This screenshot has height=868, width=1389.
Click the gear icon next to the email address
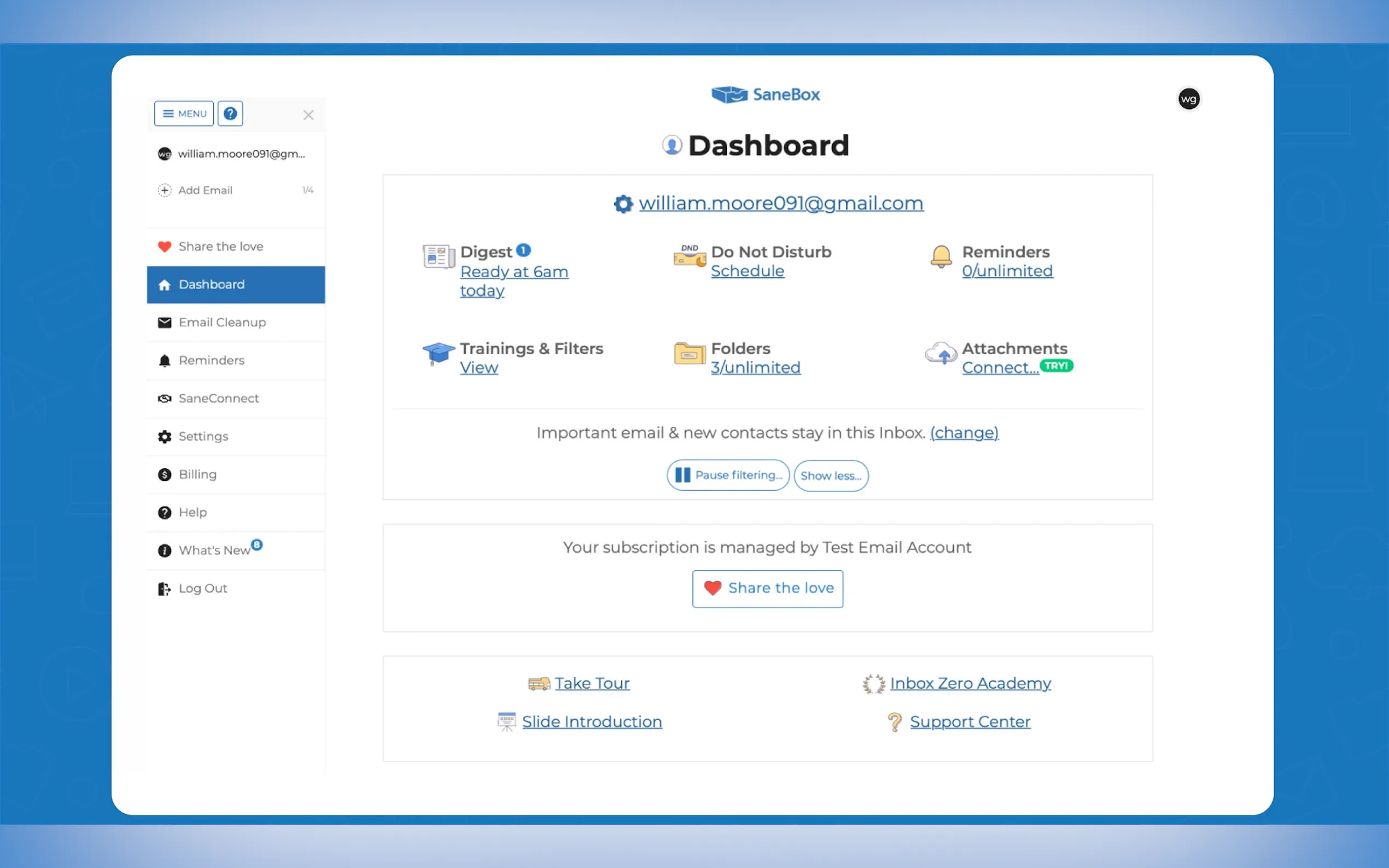(x=623, y=204)
